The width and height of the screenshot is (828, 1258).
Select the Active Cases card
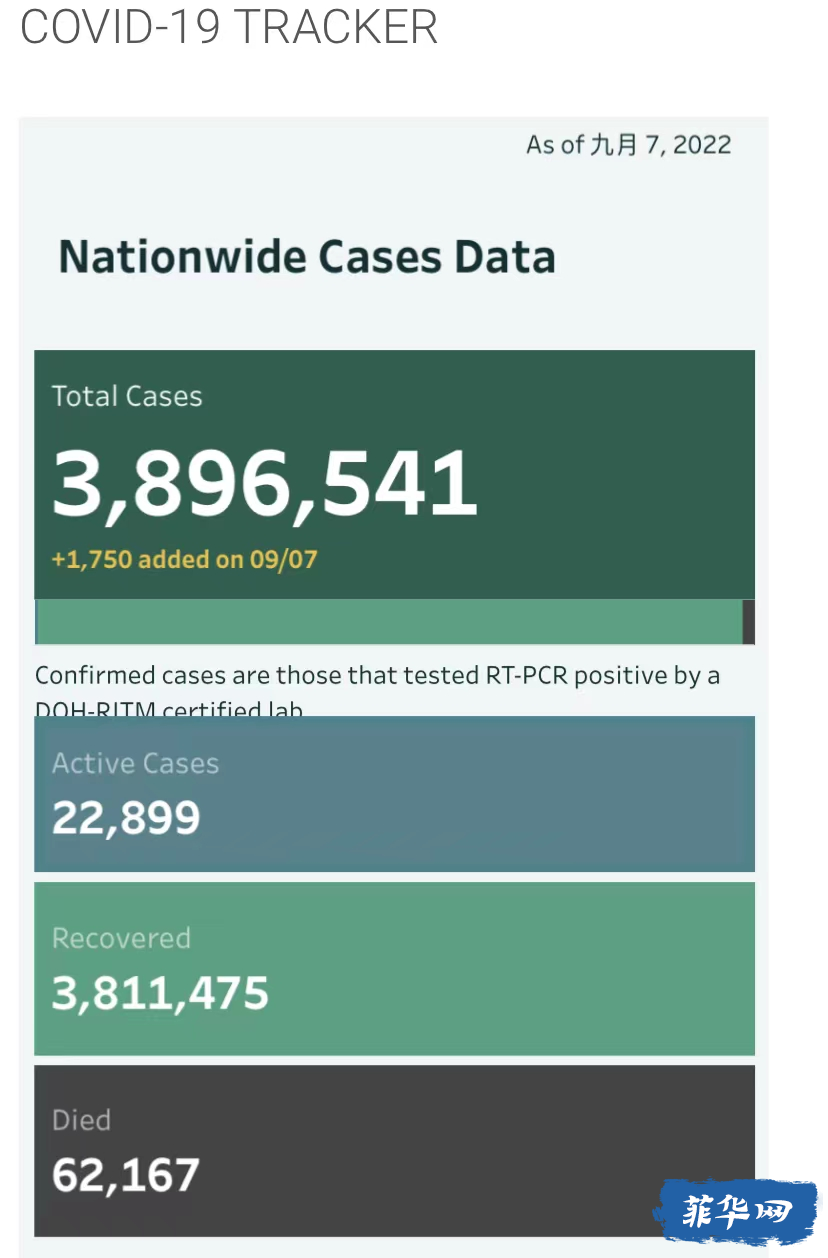[x=394, y=794]
